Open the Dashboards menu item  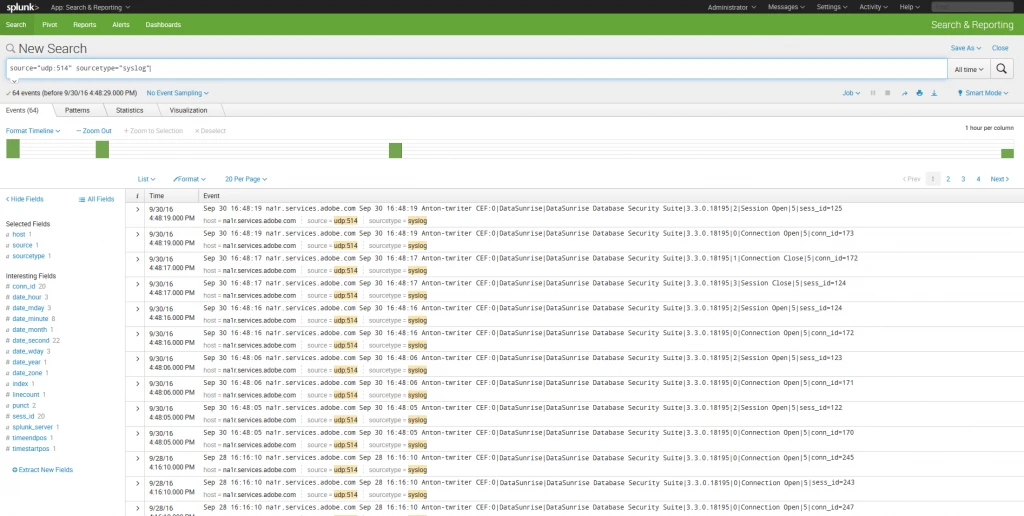coord(163,24)
